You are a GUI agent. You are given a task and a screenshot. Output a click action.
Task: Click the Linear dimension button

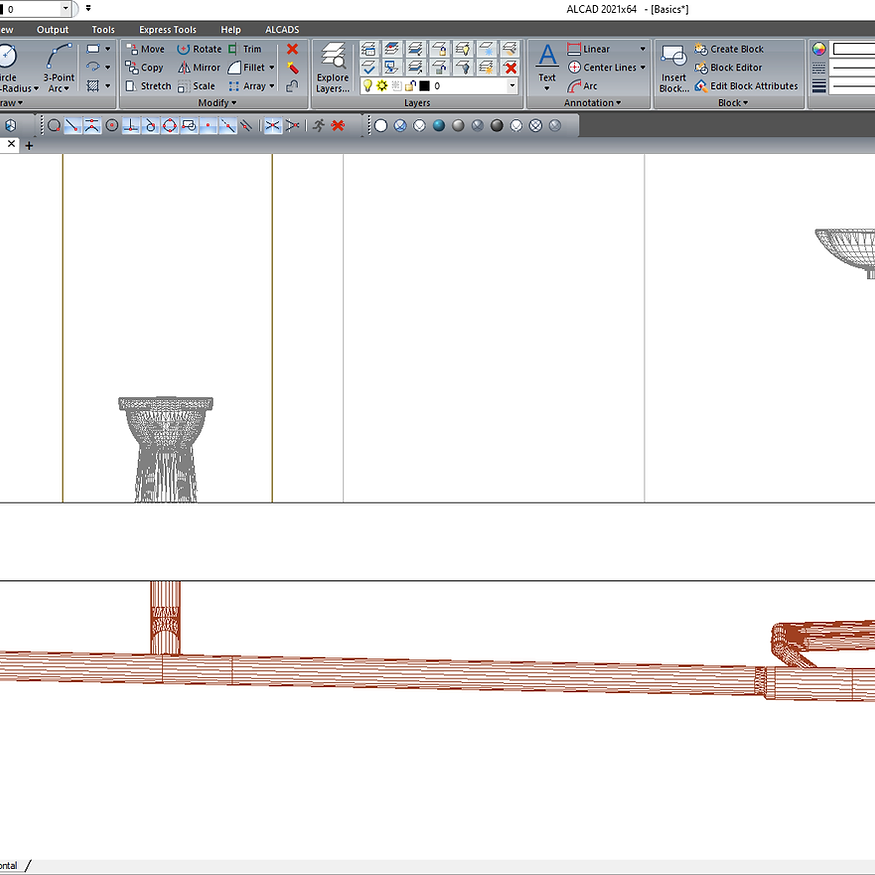tap(589, 49)
